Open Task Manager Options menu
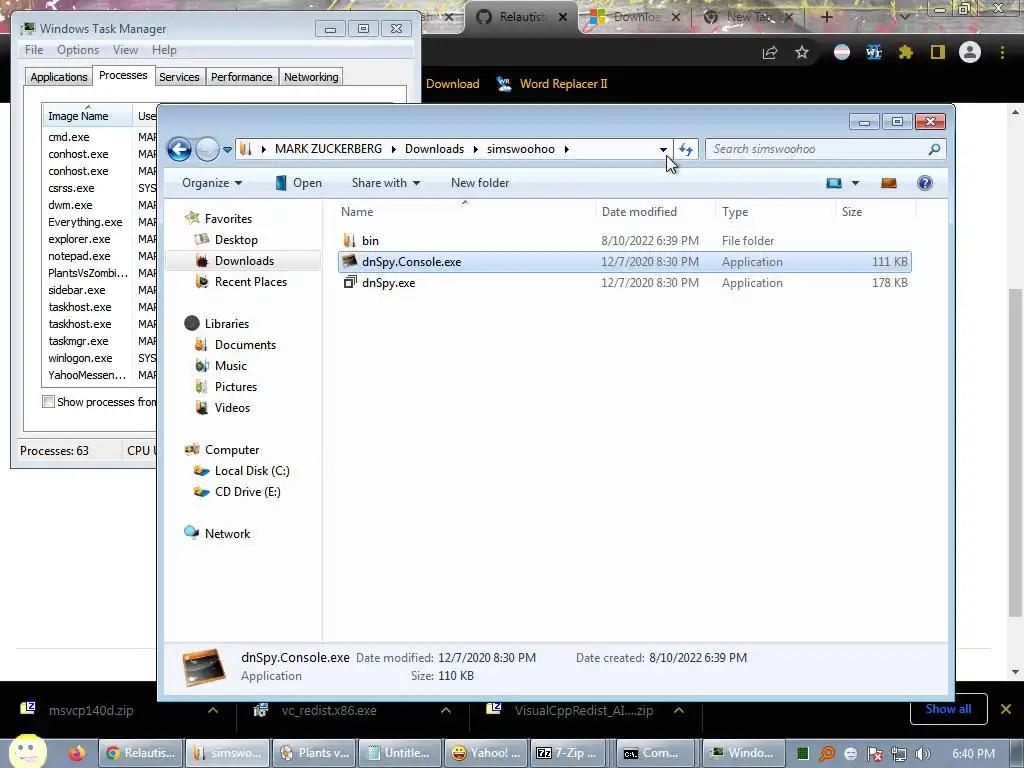This screenshot has width=1024, height=768. 78,50
